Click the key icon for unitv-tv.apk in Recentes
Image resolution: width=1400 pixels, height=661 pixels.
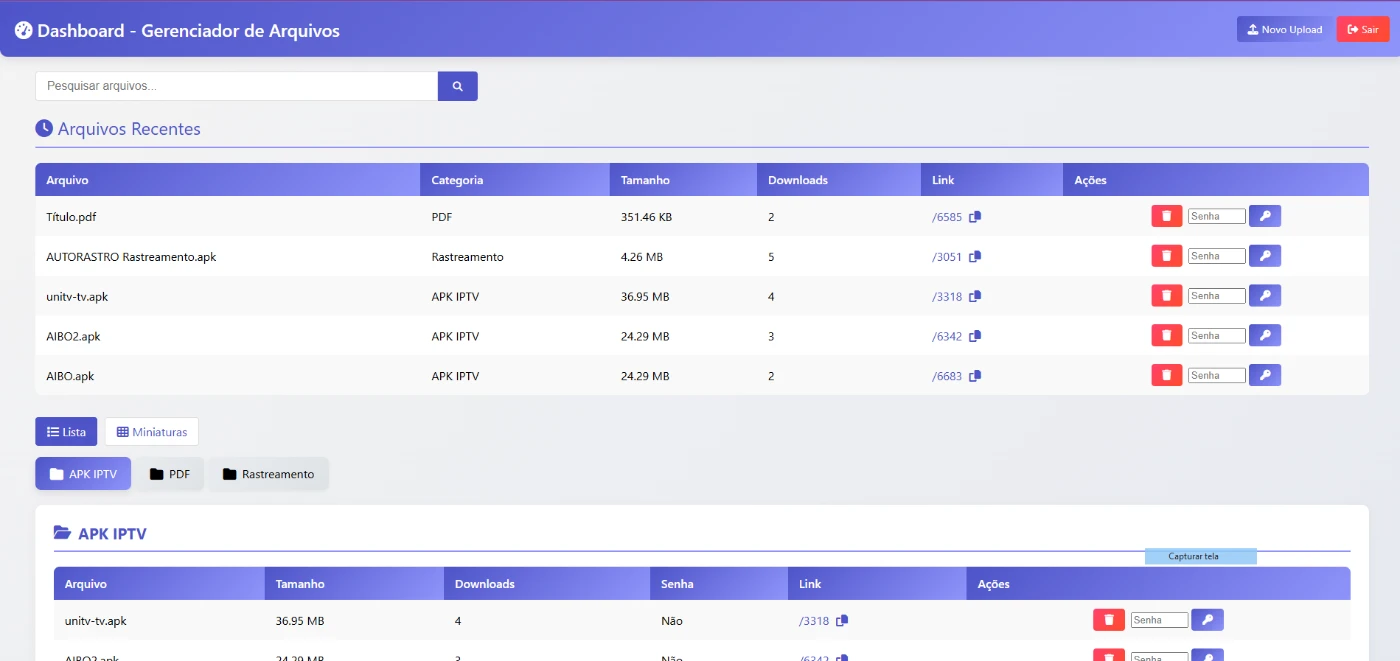click(1264, 296)
